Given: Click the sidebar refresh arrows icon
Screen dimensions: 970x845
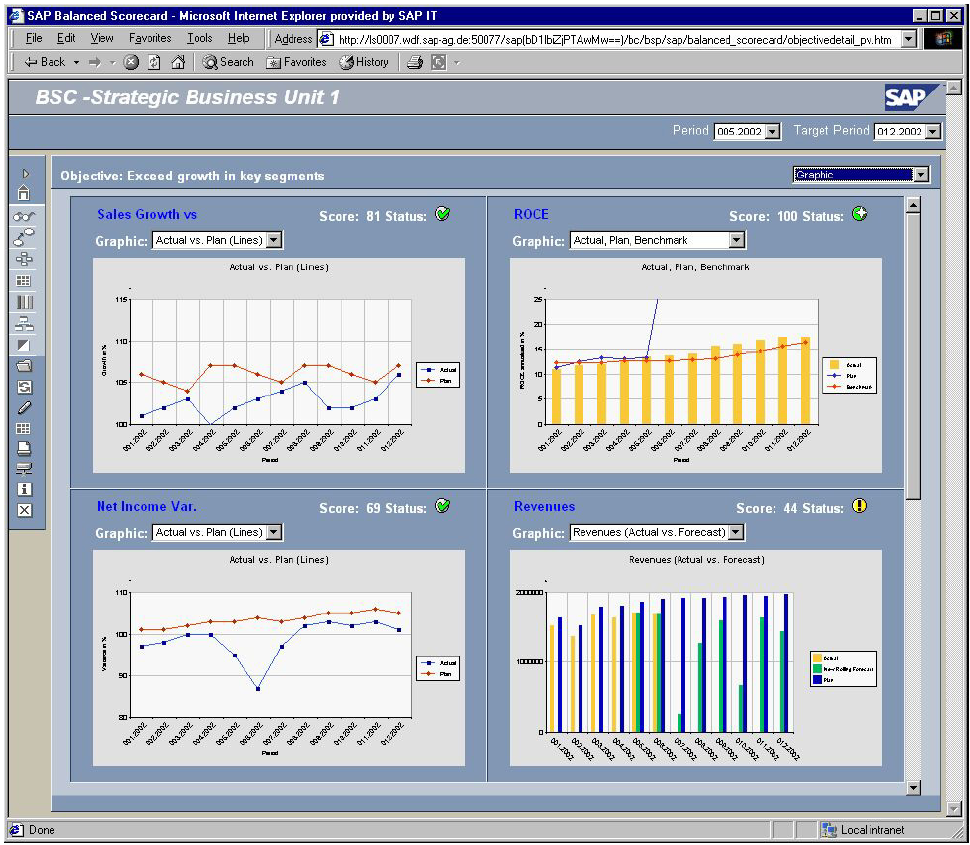Looking at the screenshot, I should (x=24, y=387).
